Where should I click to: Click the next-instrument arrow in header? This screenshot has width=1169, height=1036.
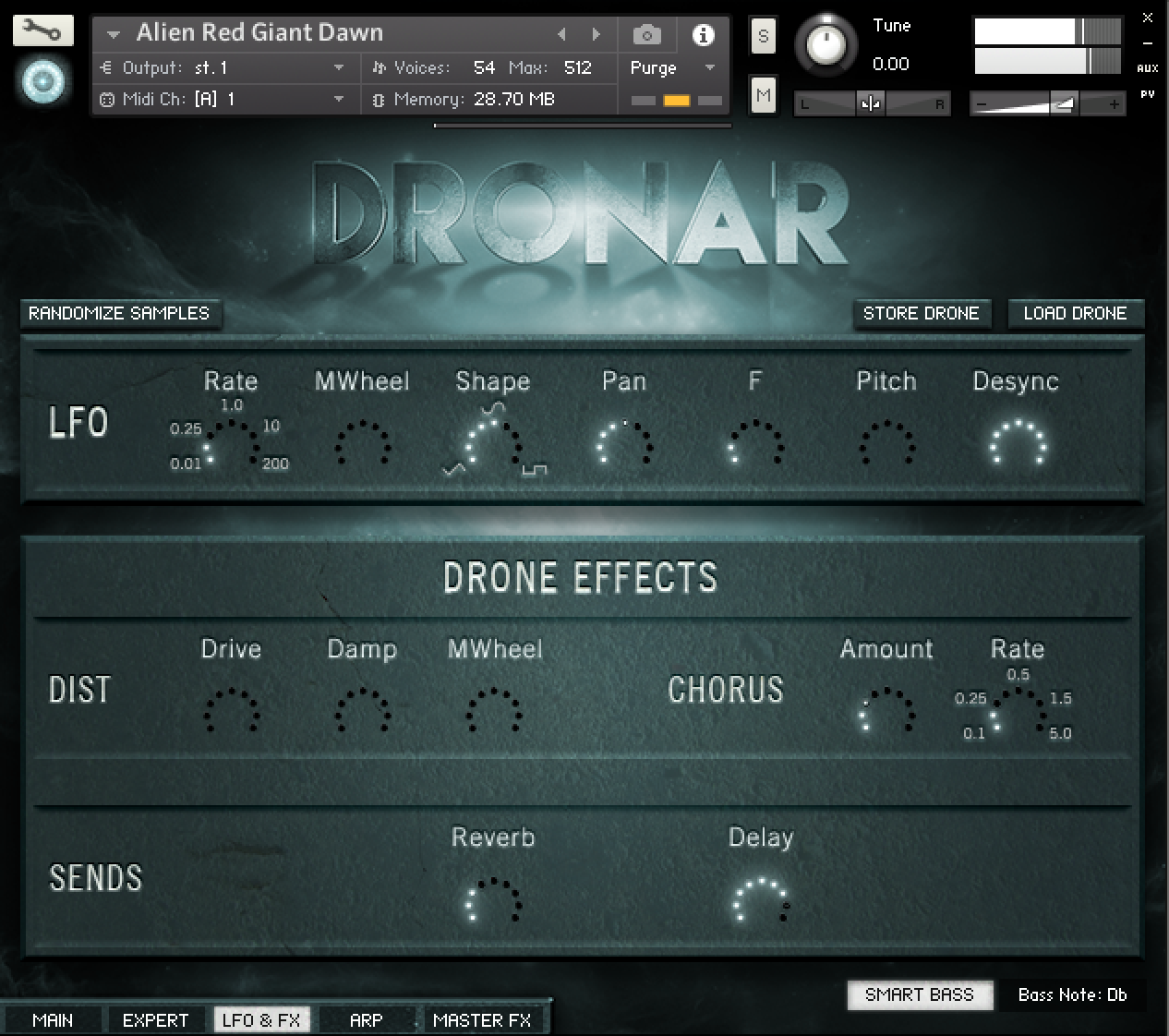(x=597, y=33)
